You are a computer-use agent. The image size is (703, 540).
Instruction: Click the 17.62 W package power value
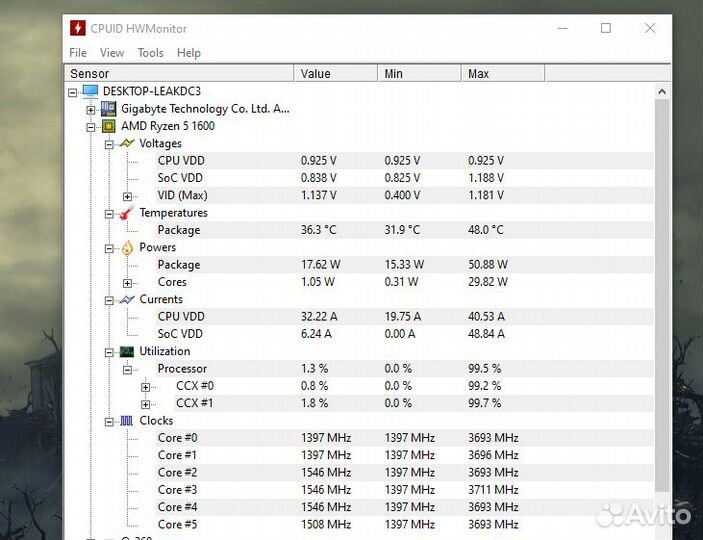[321, 265]
